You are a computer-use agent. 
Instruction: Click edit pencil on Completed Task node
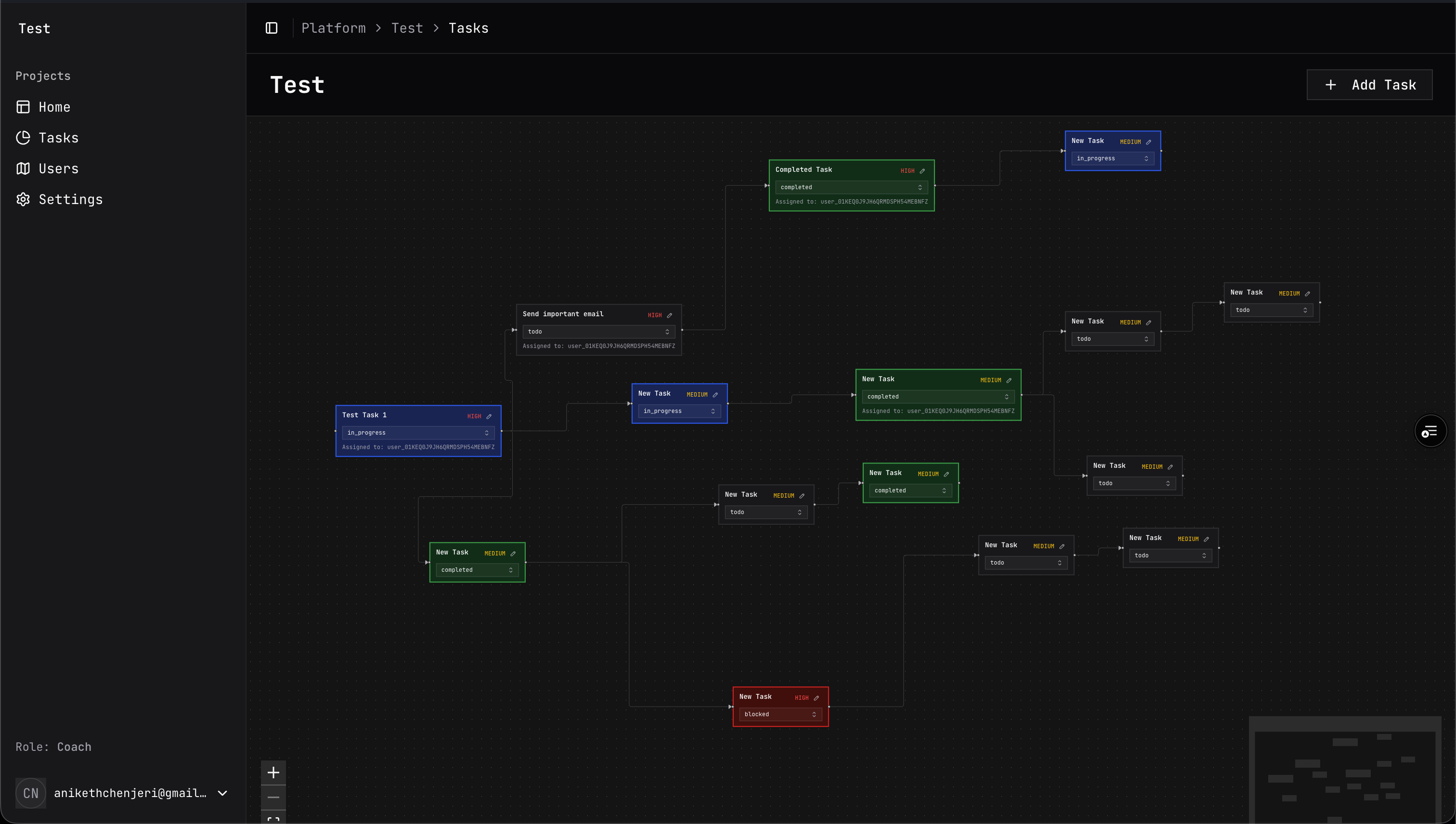922,171
